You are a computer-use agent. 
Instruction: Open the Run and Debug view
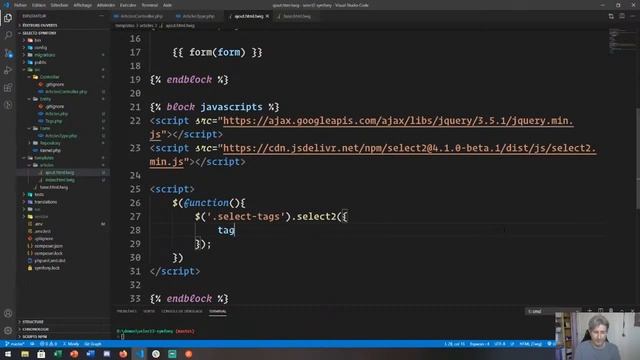8,70
